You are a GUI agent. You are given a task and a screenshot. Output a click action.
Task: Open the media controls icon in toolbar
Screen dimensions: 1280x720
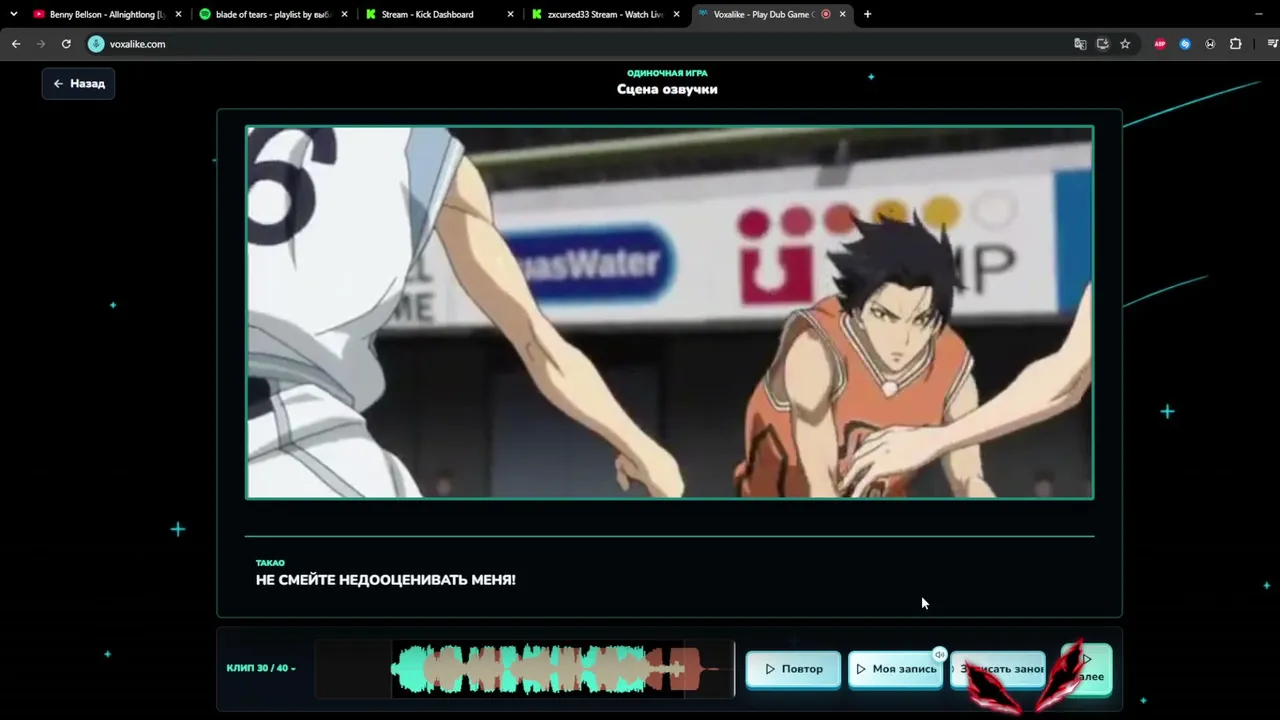1272,44
